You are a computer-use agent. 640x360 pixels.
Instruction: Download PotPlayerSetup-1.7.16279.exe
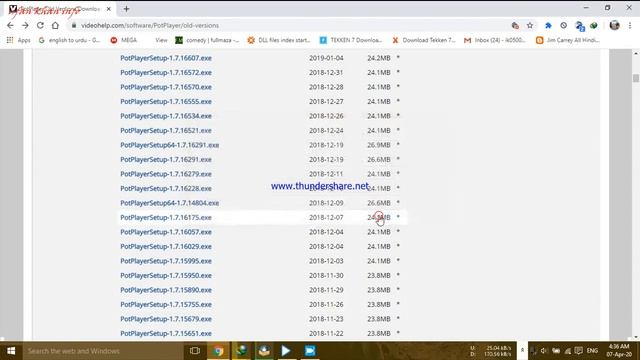coord(166,174)
